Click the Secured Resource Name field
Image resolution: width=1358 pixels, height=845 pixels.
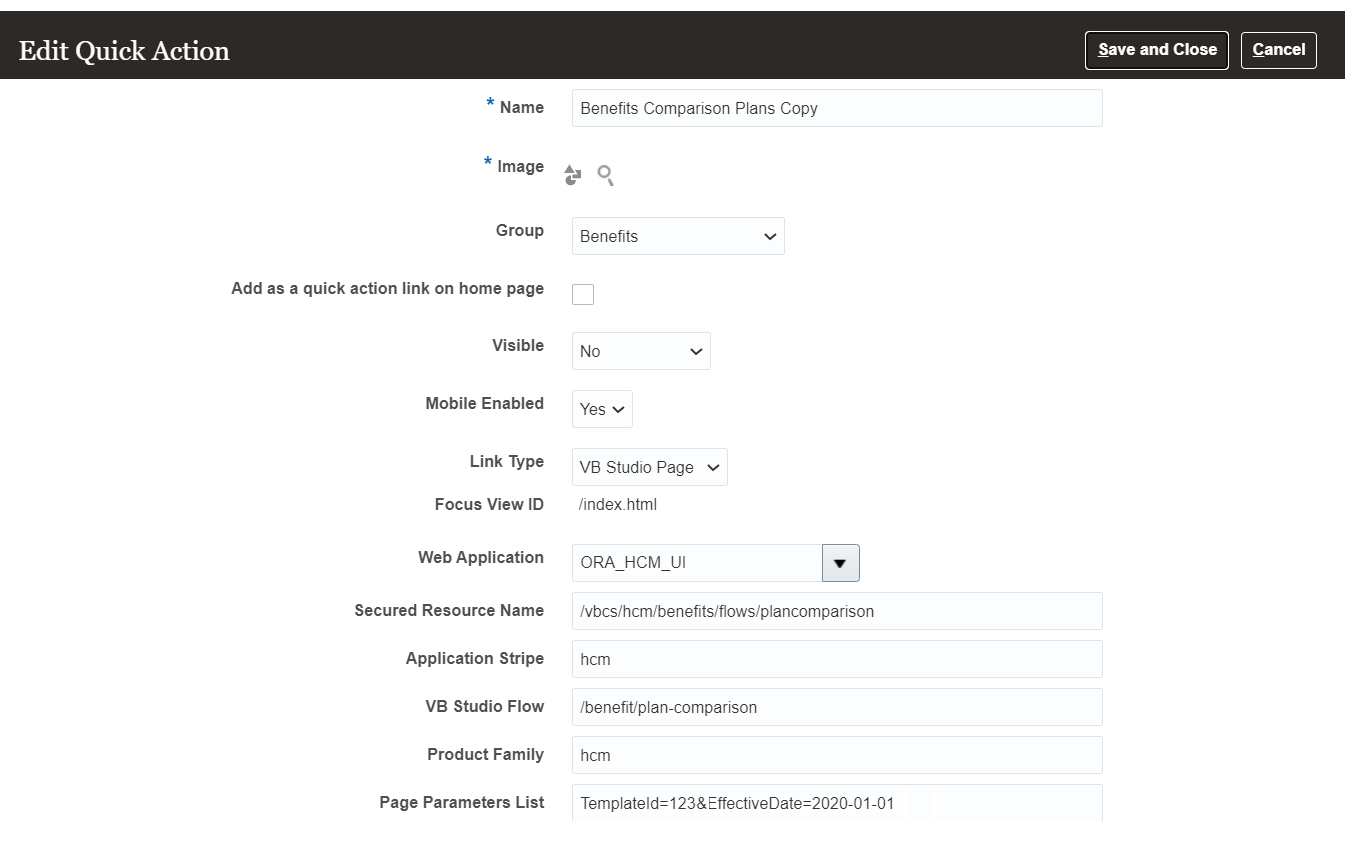tap(837, 612)
